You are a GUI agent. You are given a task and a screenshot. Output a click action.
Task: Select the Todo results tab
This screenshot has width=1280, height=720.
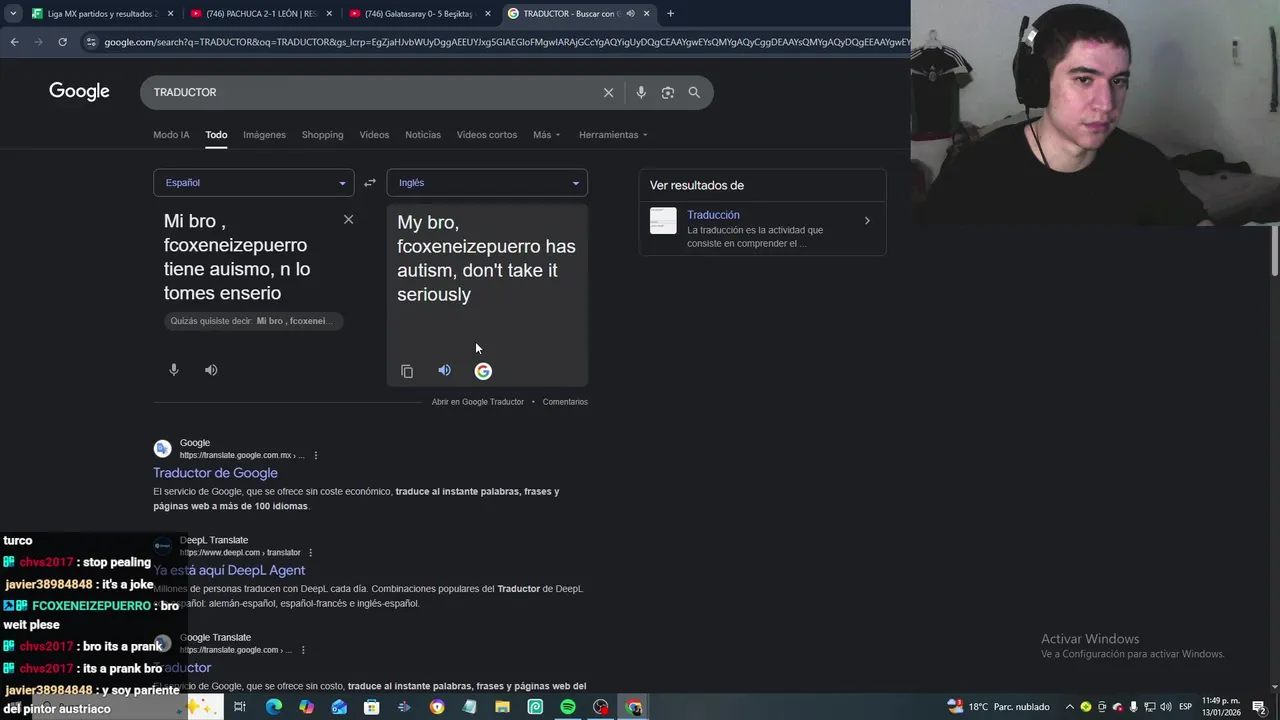(216, 135)
